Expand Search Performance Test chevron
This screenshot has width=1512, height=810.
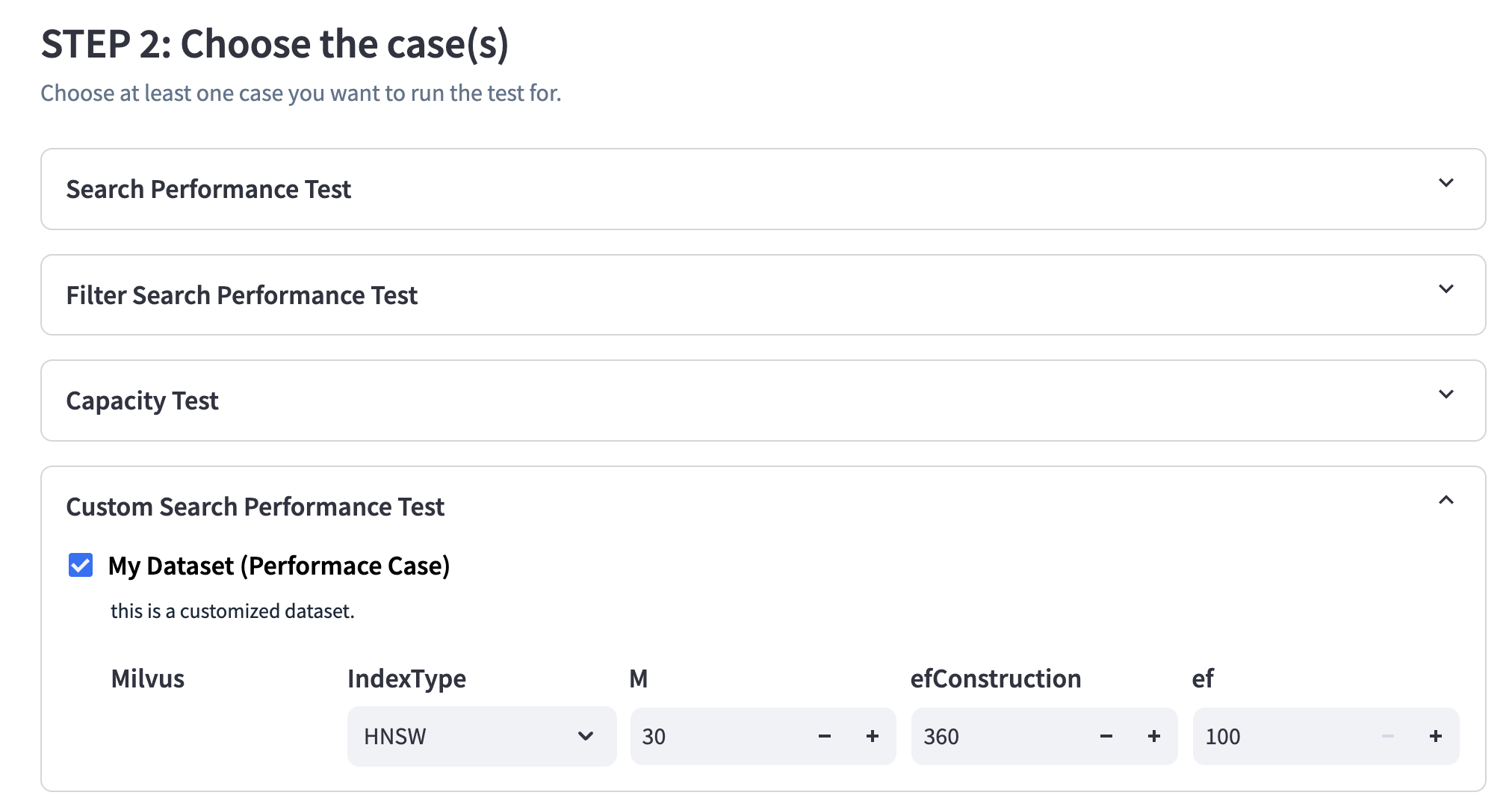pos(1446,184)
